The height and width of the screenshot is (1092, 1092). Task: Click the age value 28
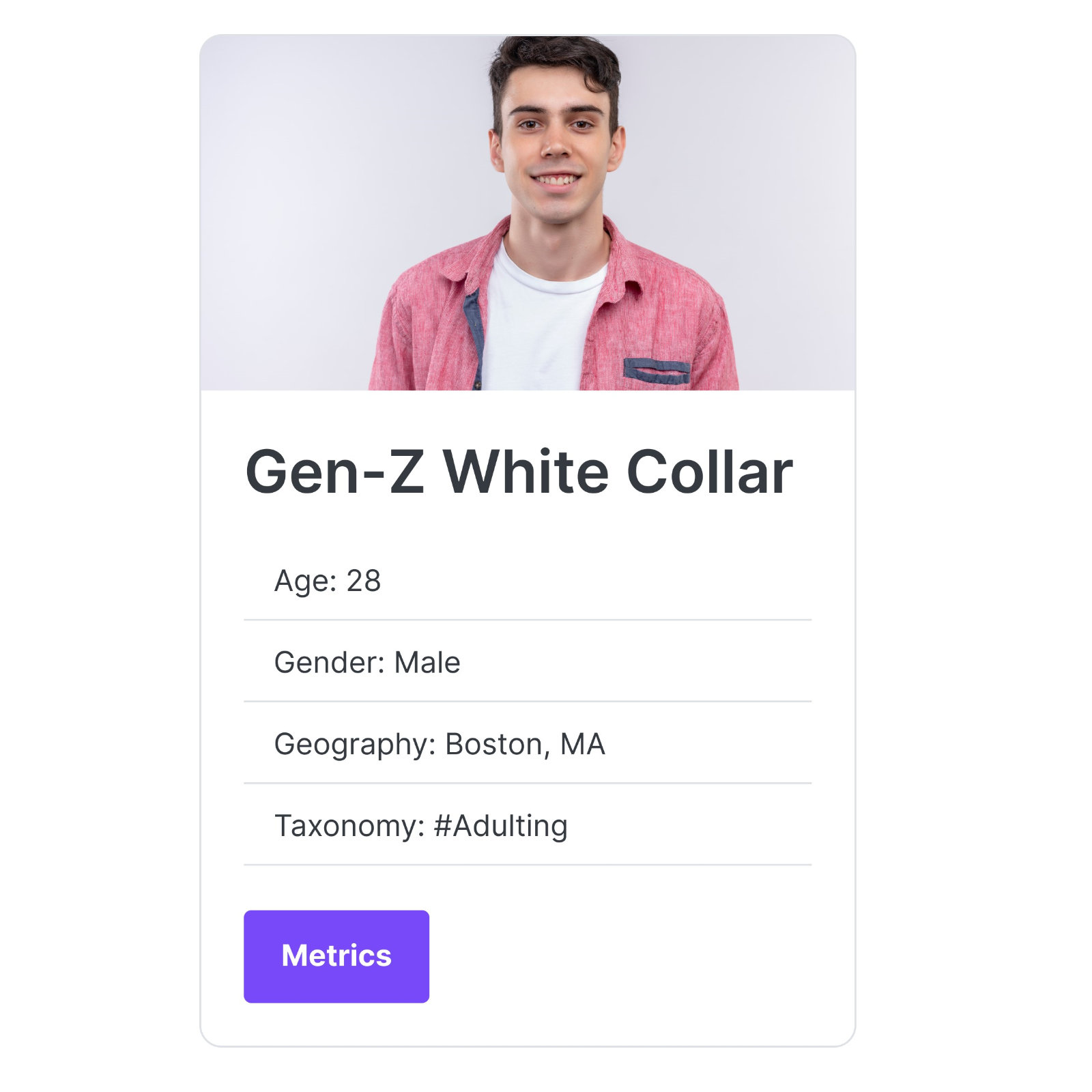[x=363, y=581]
